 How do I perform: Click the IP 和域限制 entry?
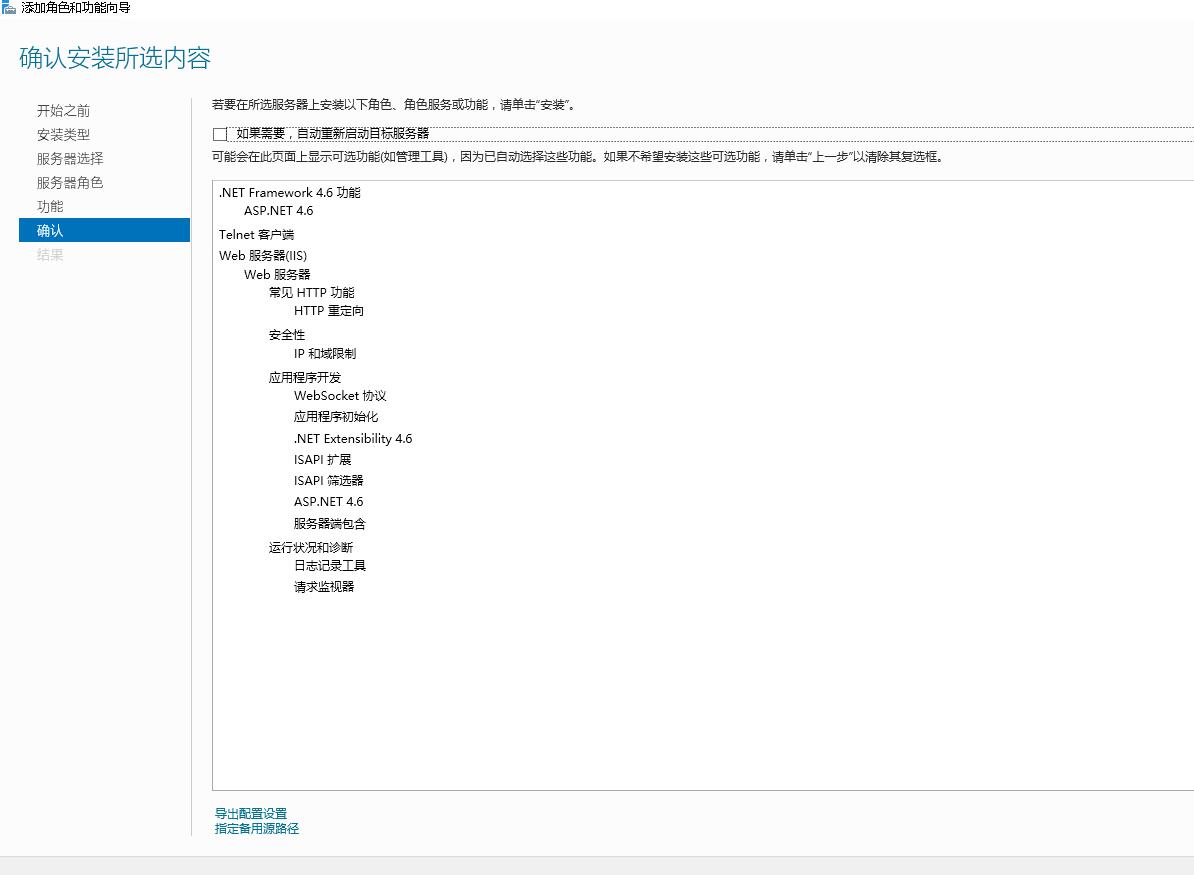pyautogui.click(x=325, y=353)
